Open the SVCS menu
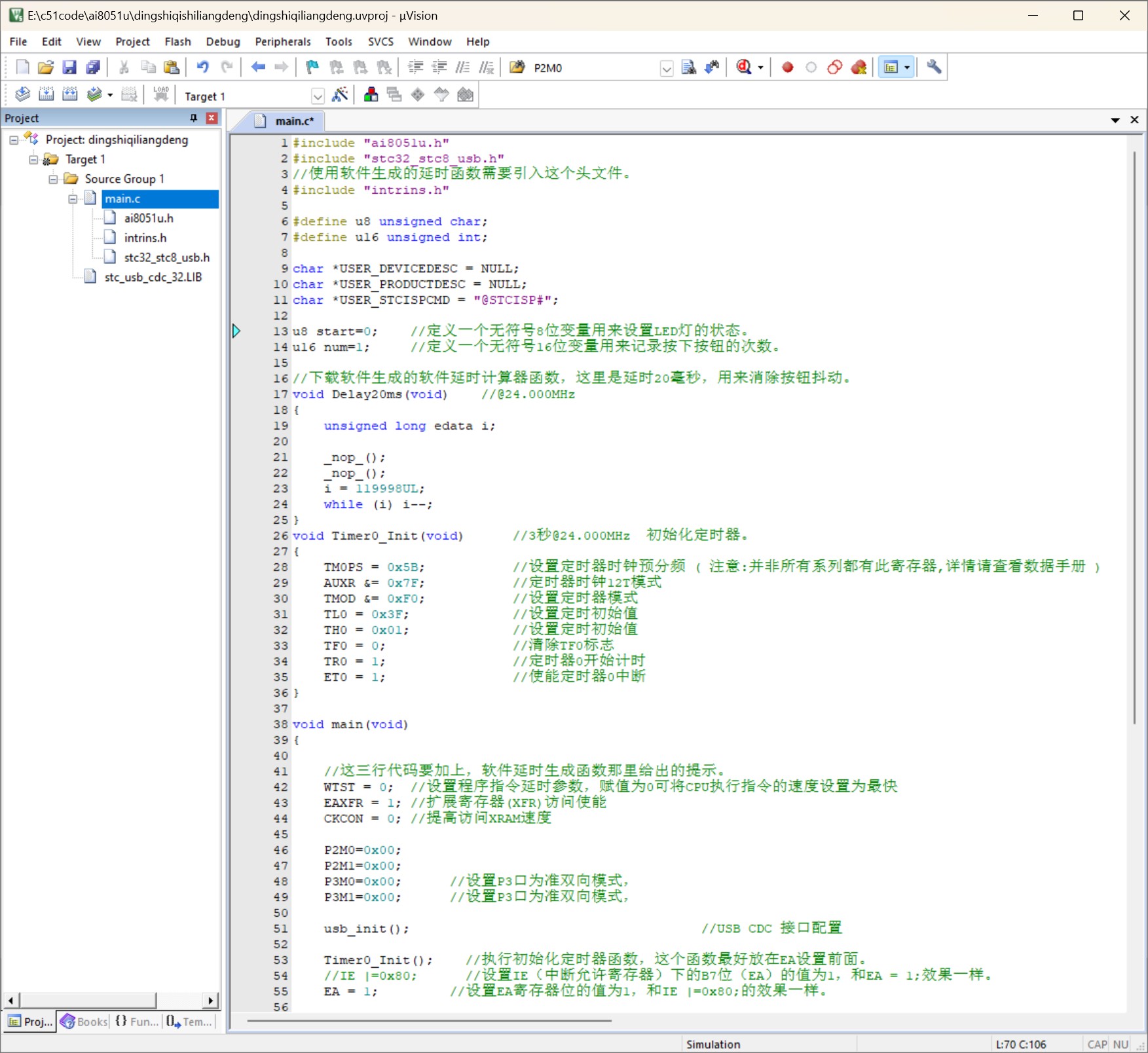1148x1053 pixels. point(380,41)
